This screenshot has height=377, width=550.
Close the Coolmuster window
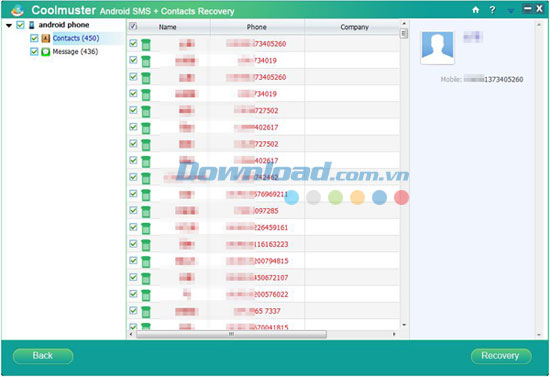click(539, 8)
